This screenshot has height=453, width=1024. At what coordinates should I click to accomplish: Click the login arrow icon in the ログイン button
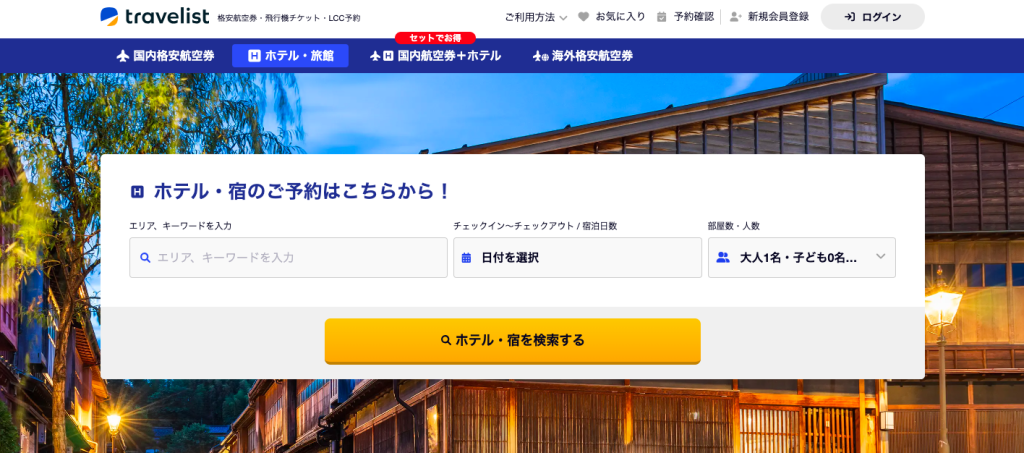[850, 17]
